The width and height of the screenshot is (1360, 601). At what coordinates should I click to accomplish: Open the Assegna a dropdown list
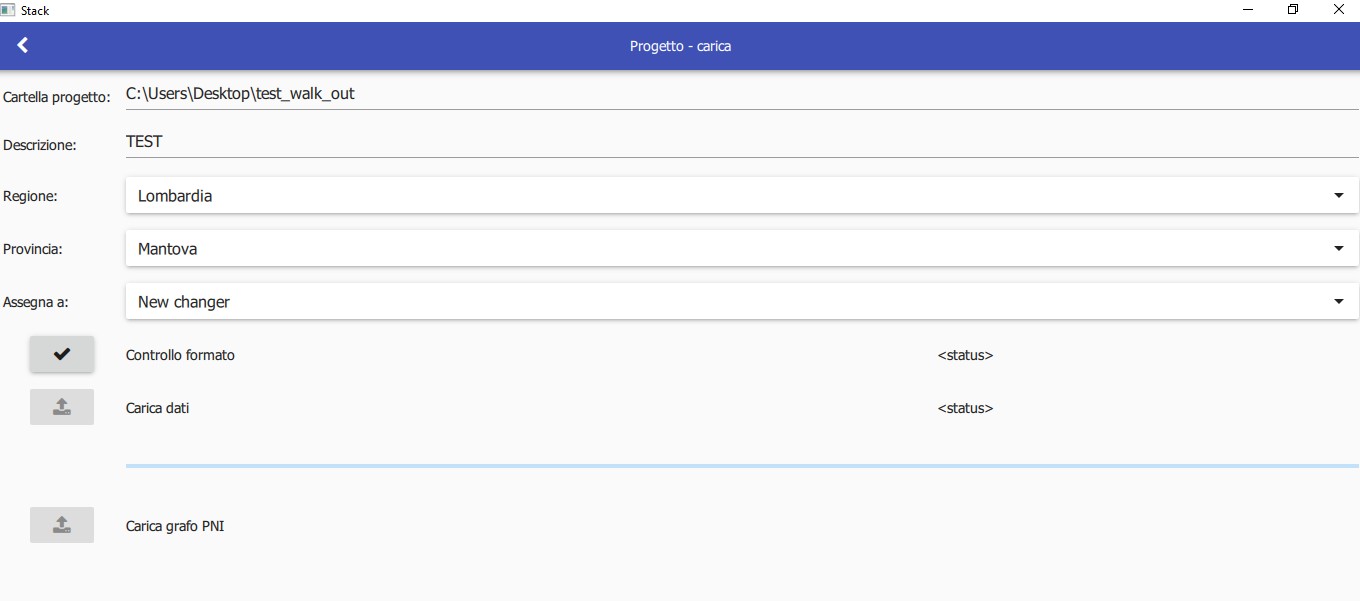[x=741, y=302]
